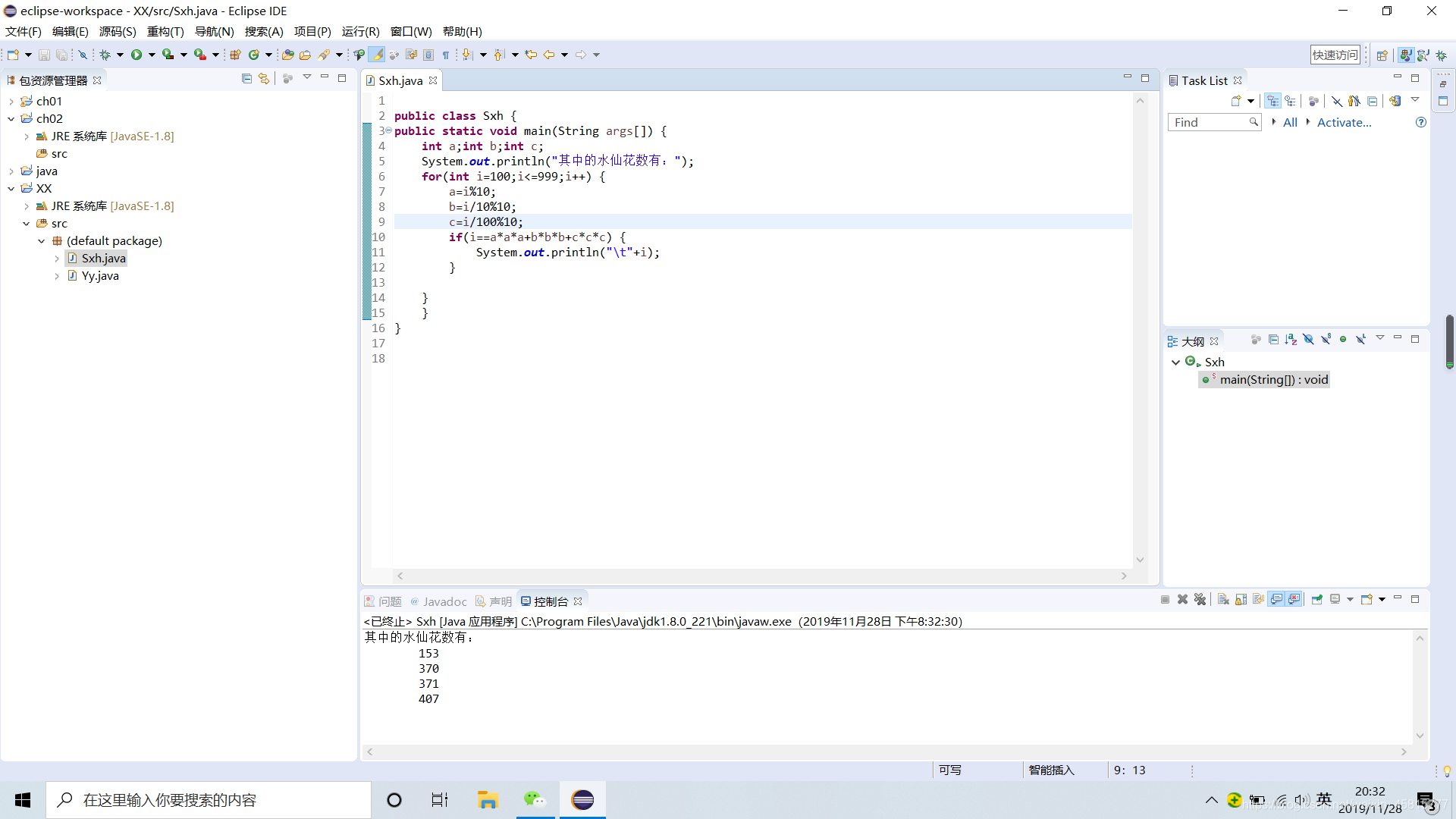Viewport: 1456px width, 819px height.
Task: Click the Coverage run icon in toolbar
Action: pyautogui.click(x=168, y=55)
